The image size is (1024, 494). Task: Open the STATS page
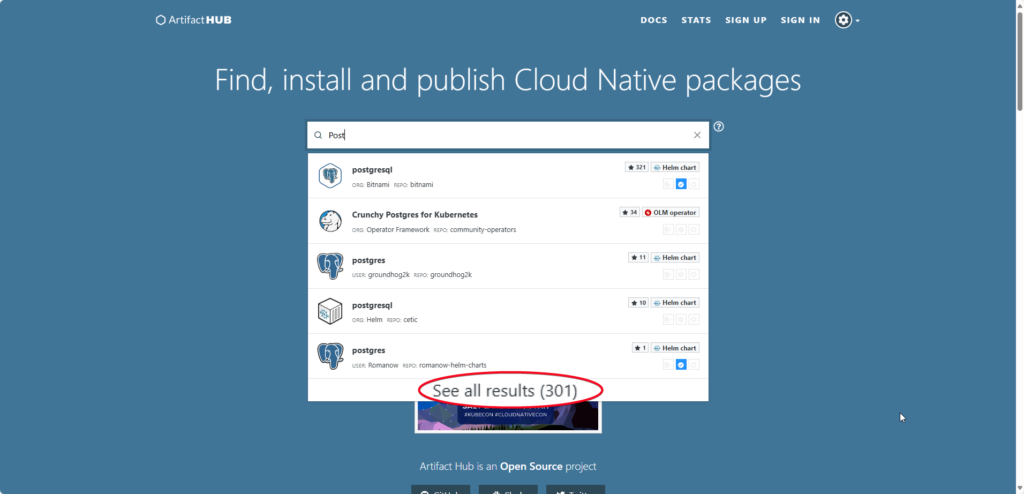click(x=696, y=20)
